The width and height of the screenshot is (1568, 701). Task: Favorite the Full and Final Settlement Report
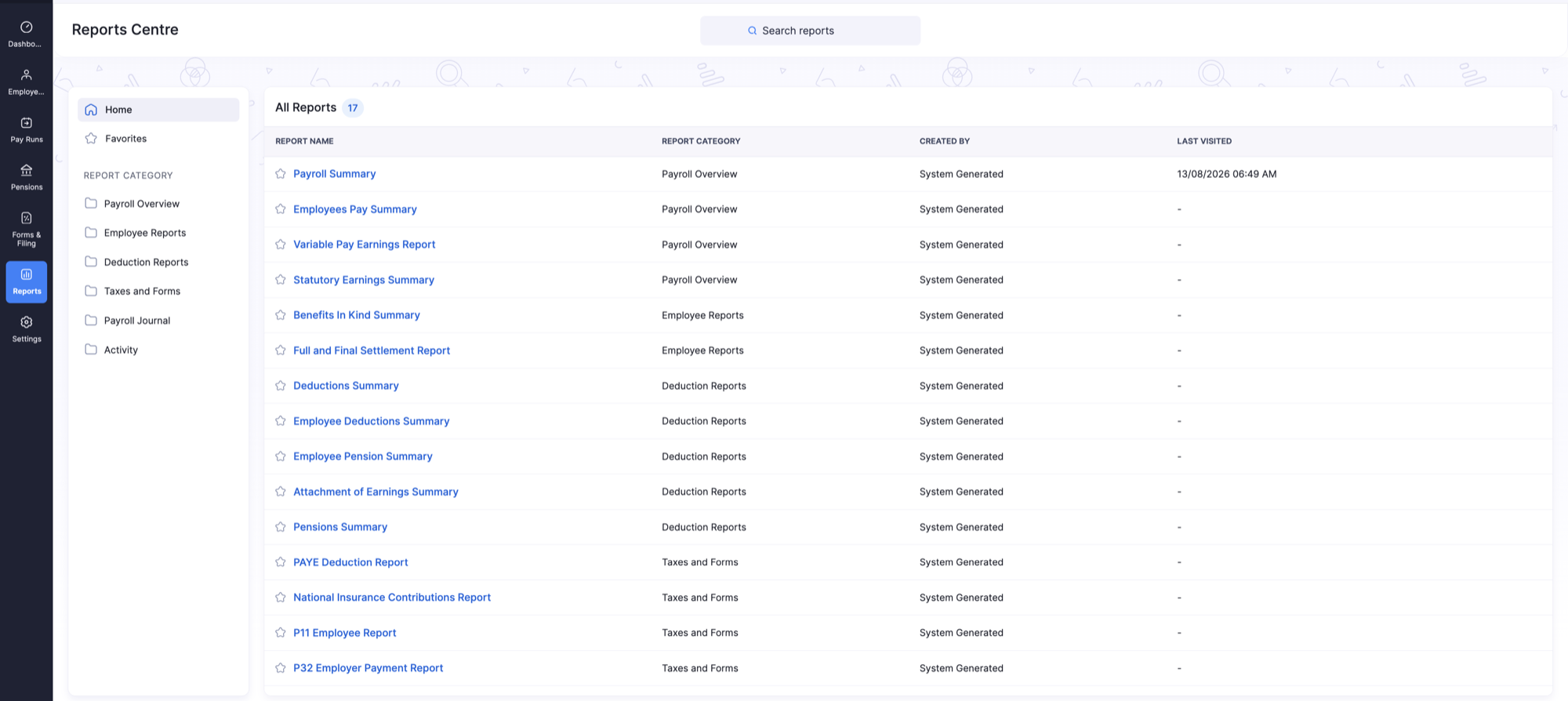pos(281,350)
